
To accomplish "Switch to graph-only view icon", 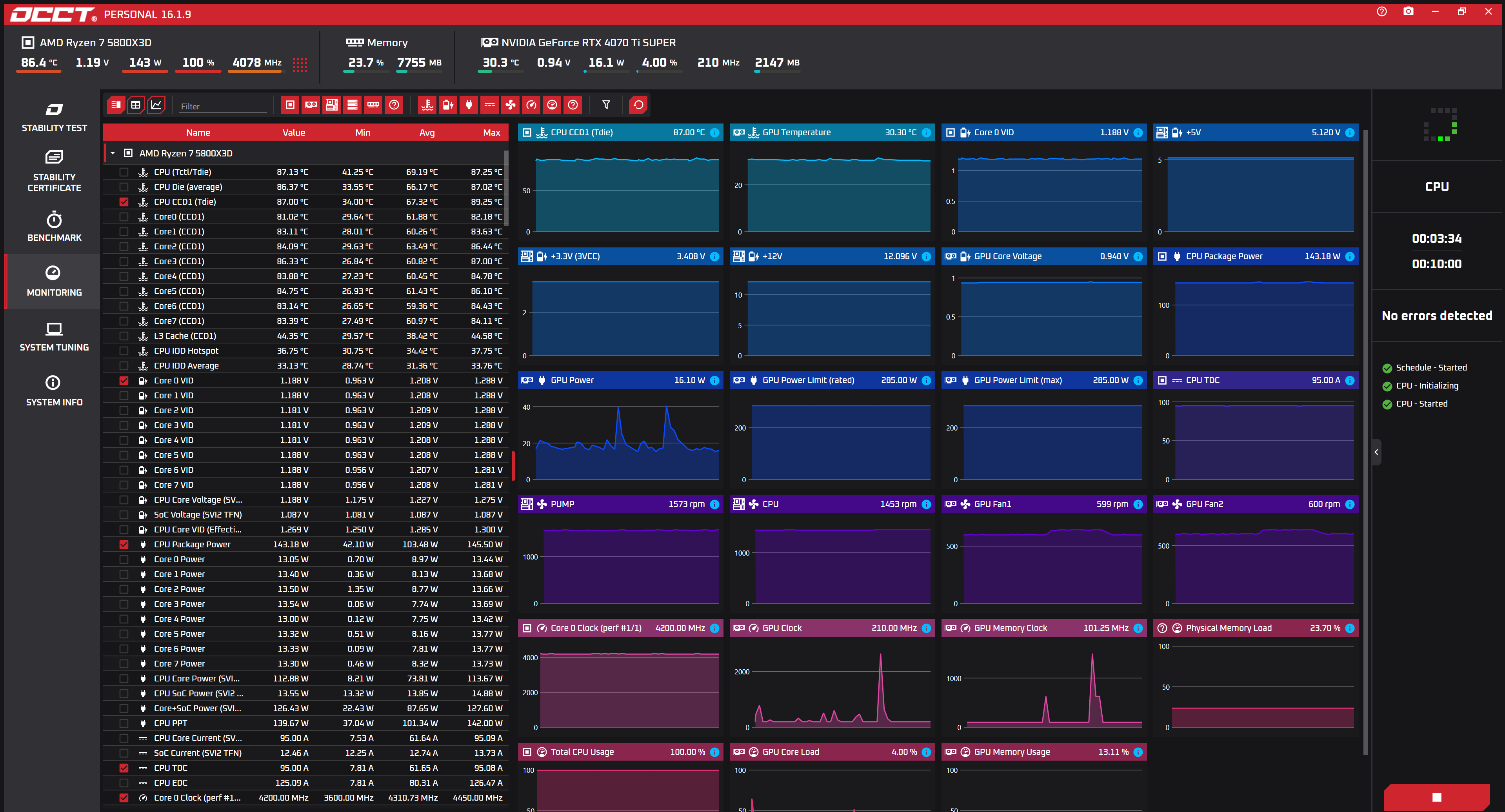I will [x=156, y=105].
